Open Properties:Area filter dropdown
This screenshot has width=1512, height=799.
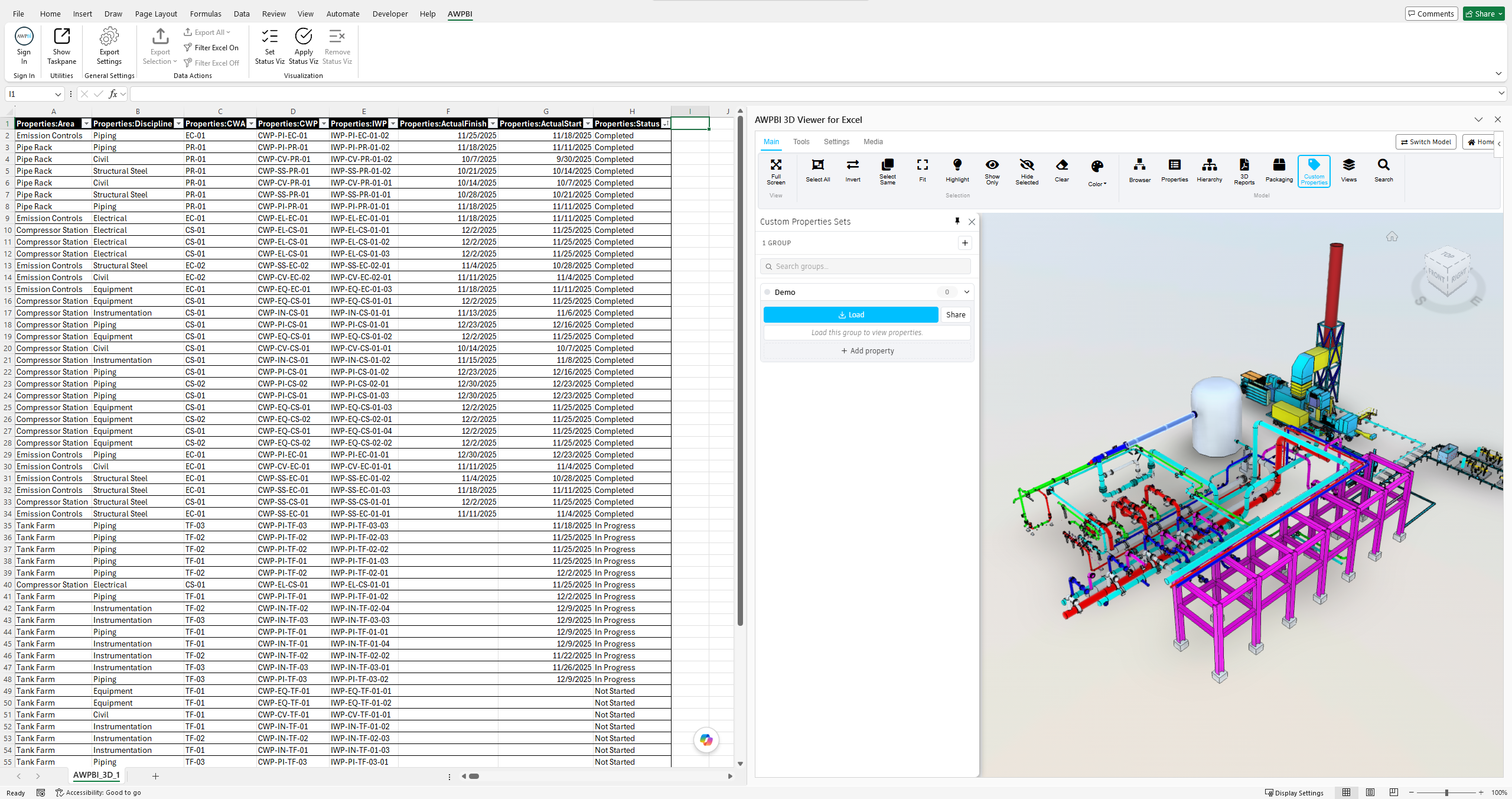tap(86, 124)
